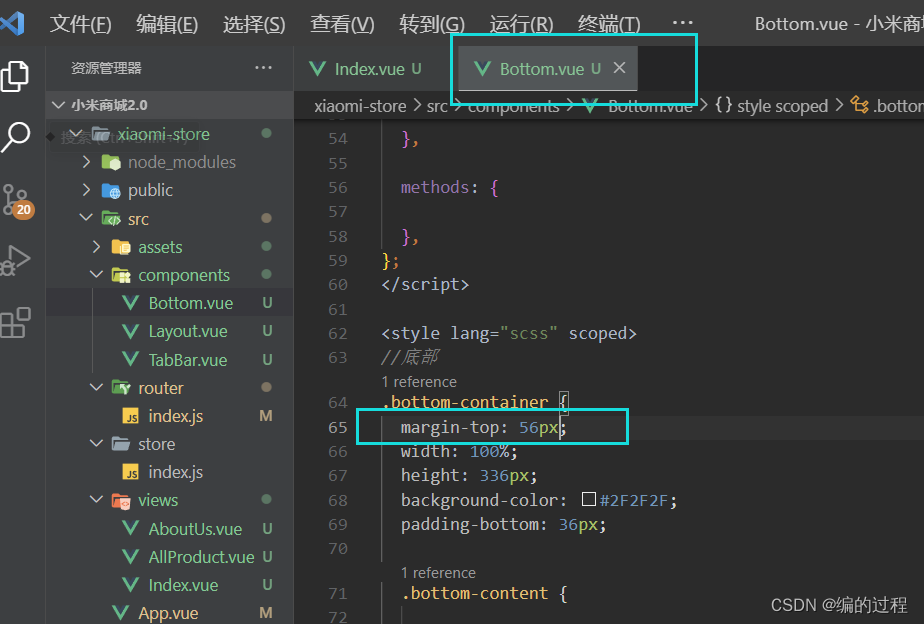Click xiaomi-store in the breadcrumb
Viewport: 924px width, 624px height.
(360, 106)
